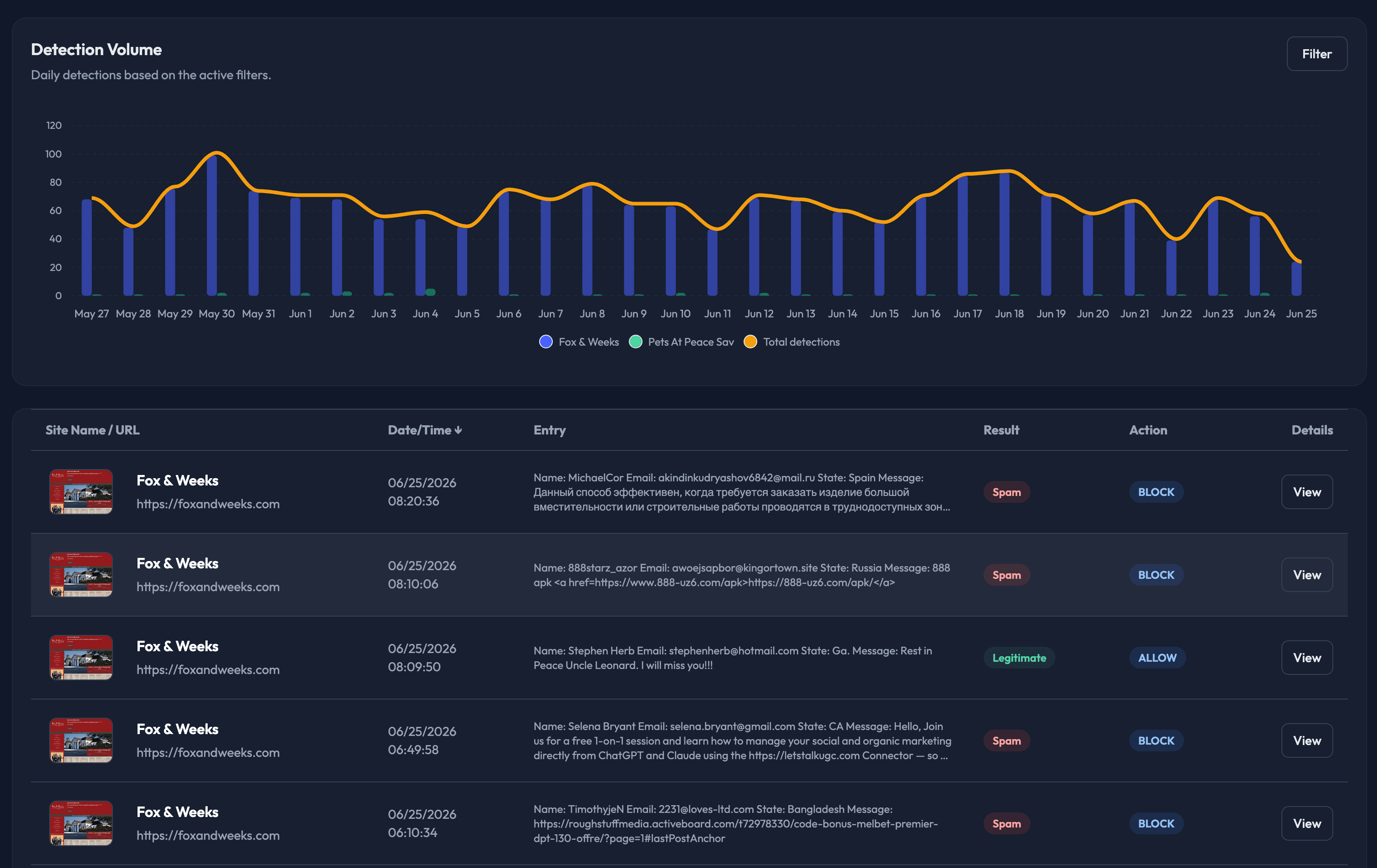Select the green Jun 4 Pets At Peace bar
The width and height of the screenshot is (1377, 868).
pyautogui.click(x=431, y=292)
